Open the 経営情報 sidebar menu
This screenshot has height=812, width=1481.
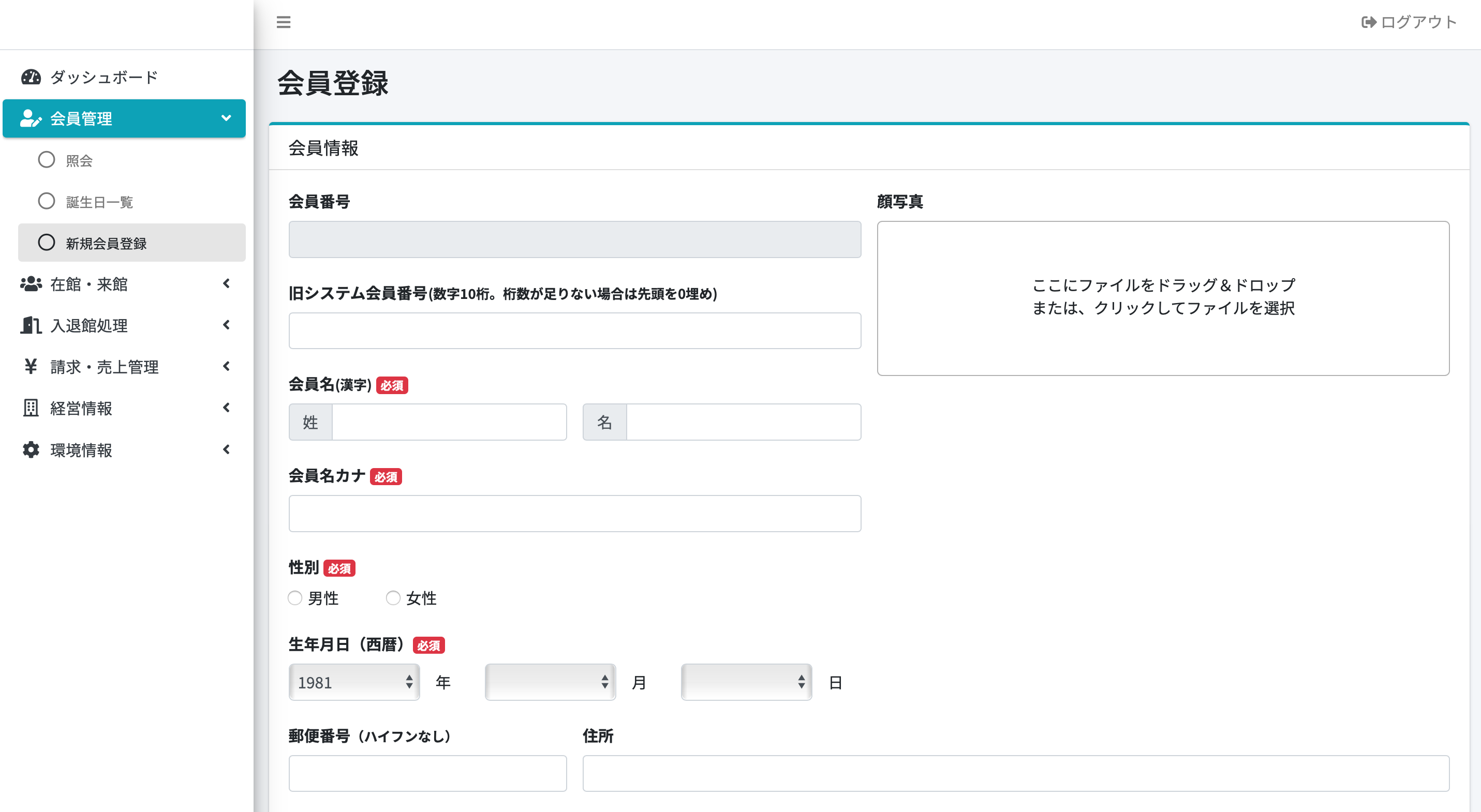pos(124,408)
